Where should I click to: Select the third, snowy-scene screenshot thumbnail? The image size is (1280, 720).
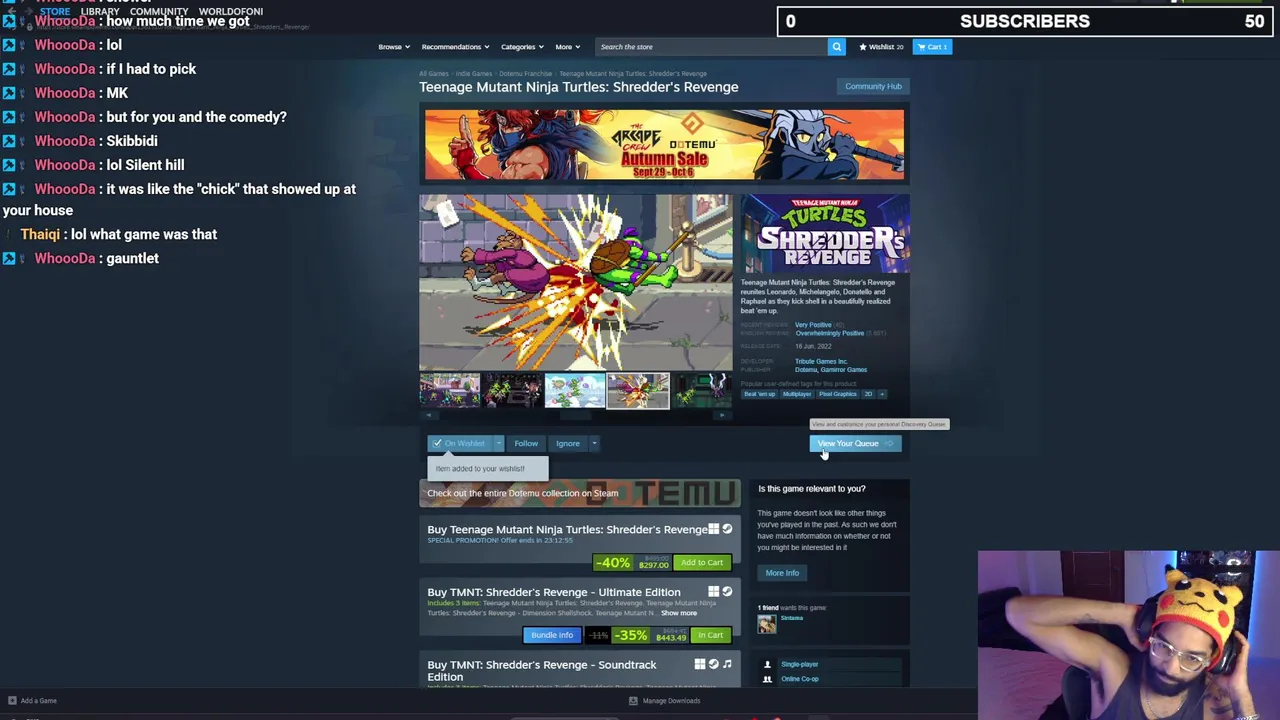click(575, 391)
